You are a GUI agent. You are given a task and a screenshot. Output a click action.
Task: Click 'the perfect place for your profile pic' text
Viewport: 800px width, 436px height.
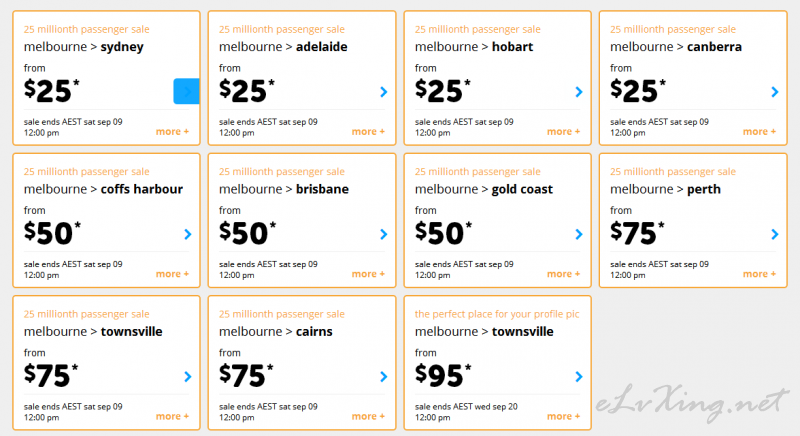click(497, 314)
